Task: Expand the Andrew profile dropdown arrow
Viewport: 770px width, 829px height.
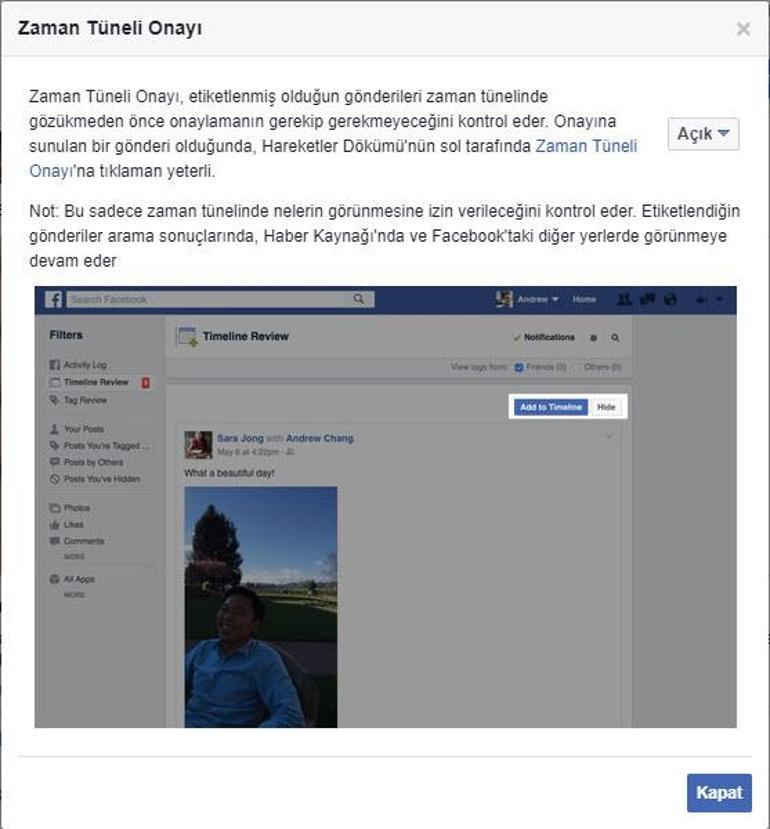Action: pyautogui.click(x=555, y=299)
